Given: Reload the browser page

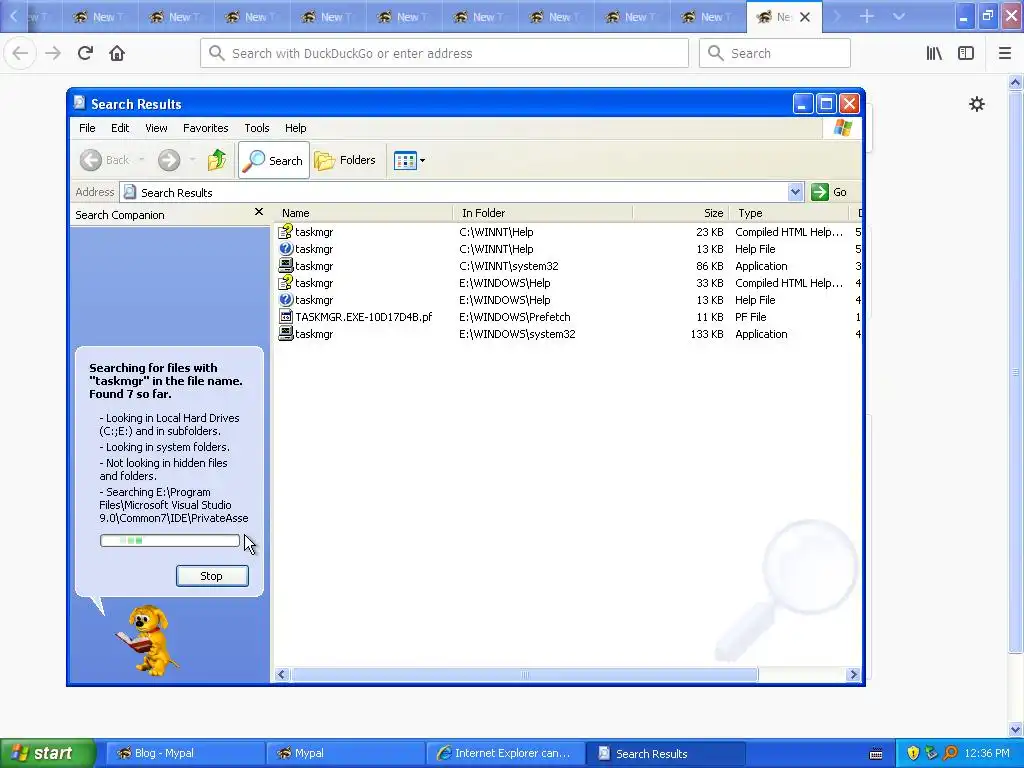Looking at the screenshot, I should (x=85, y=53).
